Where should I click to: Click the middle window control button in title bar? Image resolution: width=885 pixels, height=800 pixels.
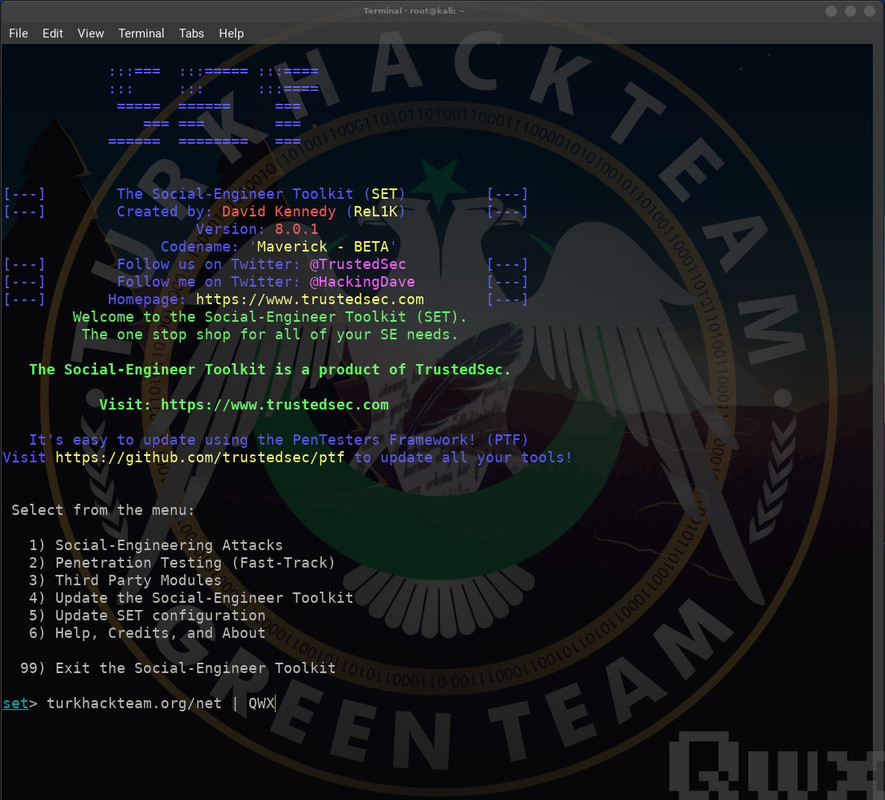[851, 11]
